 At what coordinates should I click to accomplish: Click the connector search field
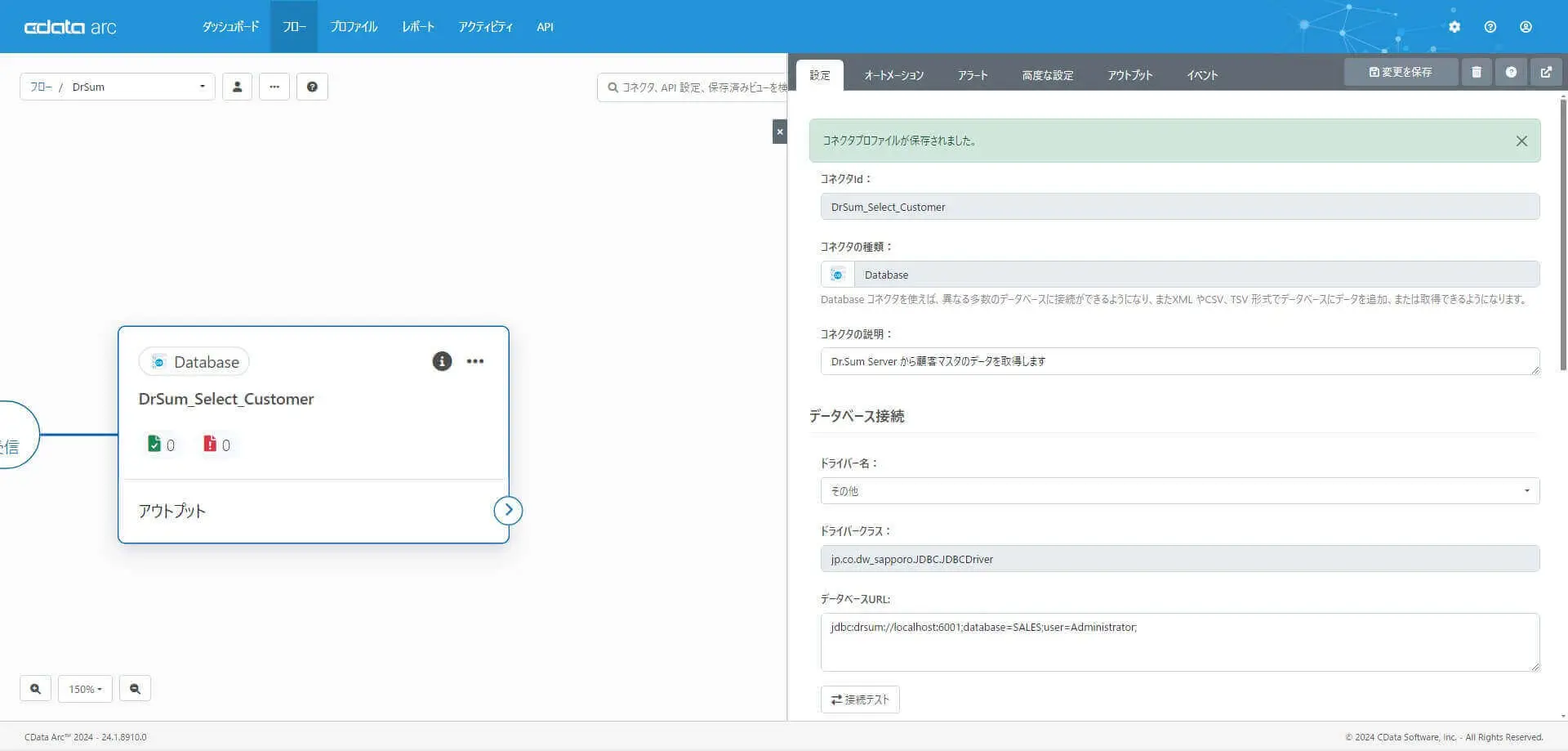pos(693,87)
